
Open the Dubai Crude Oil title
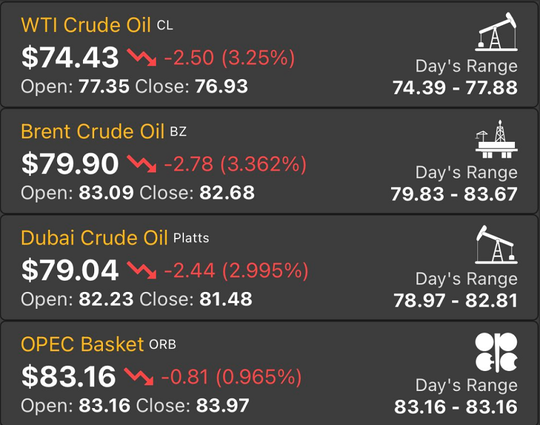point(94,238)
